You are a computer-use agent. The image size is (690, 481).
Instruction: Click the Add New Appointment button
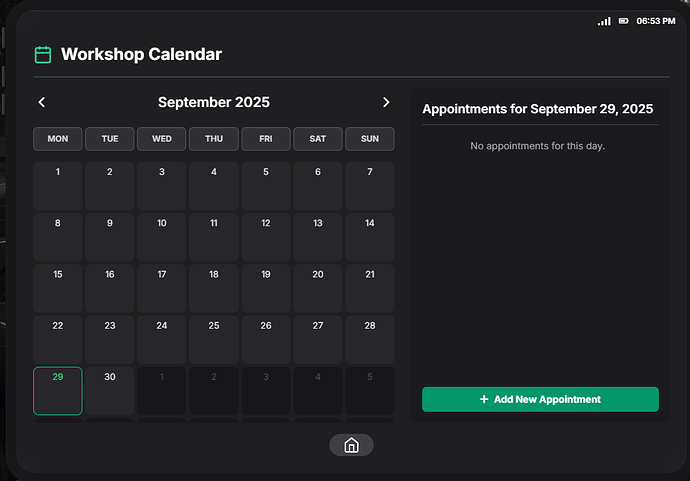coord(540,399)
